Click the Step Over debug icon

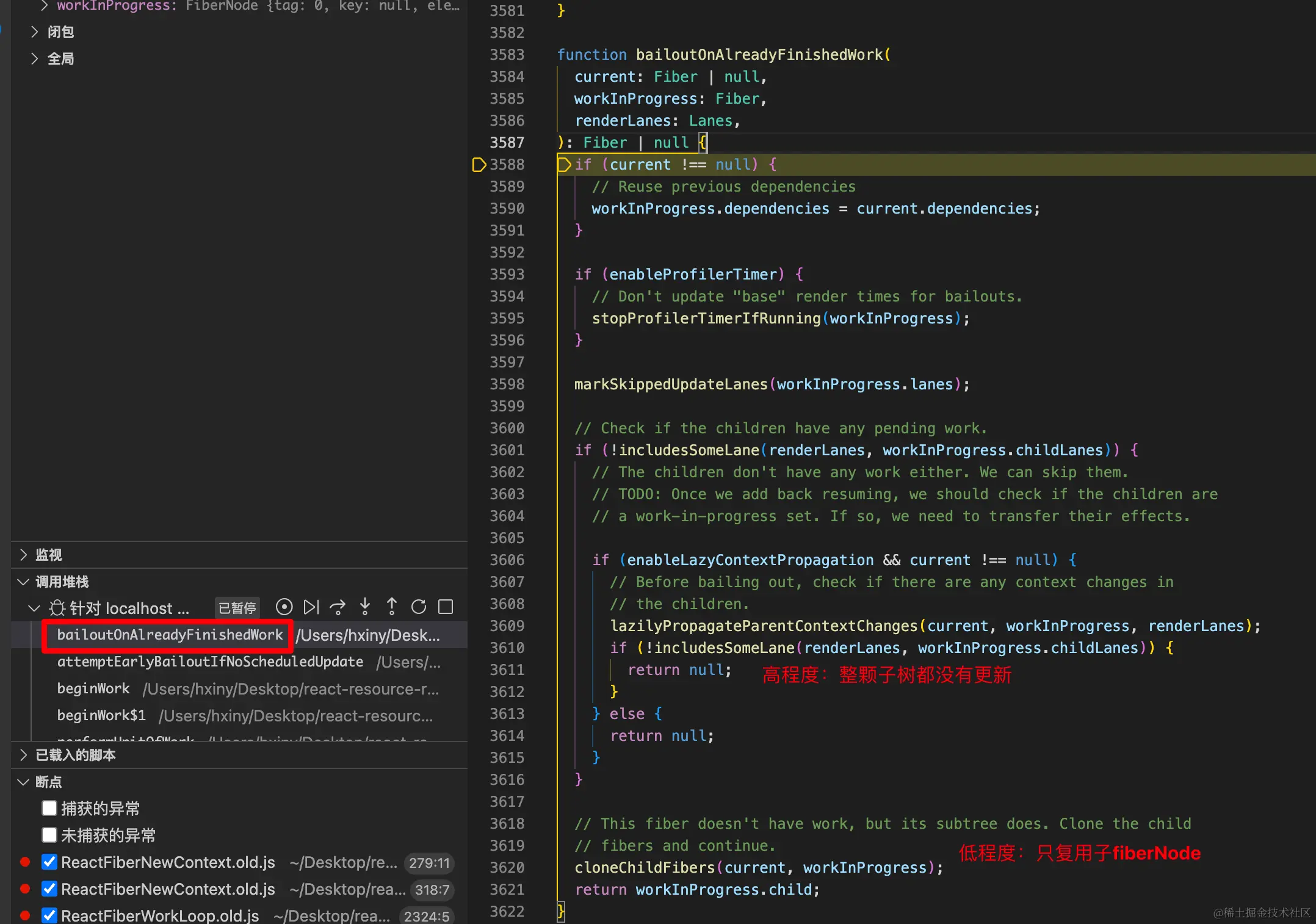click(338, 607)
